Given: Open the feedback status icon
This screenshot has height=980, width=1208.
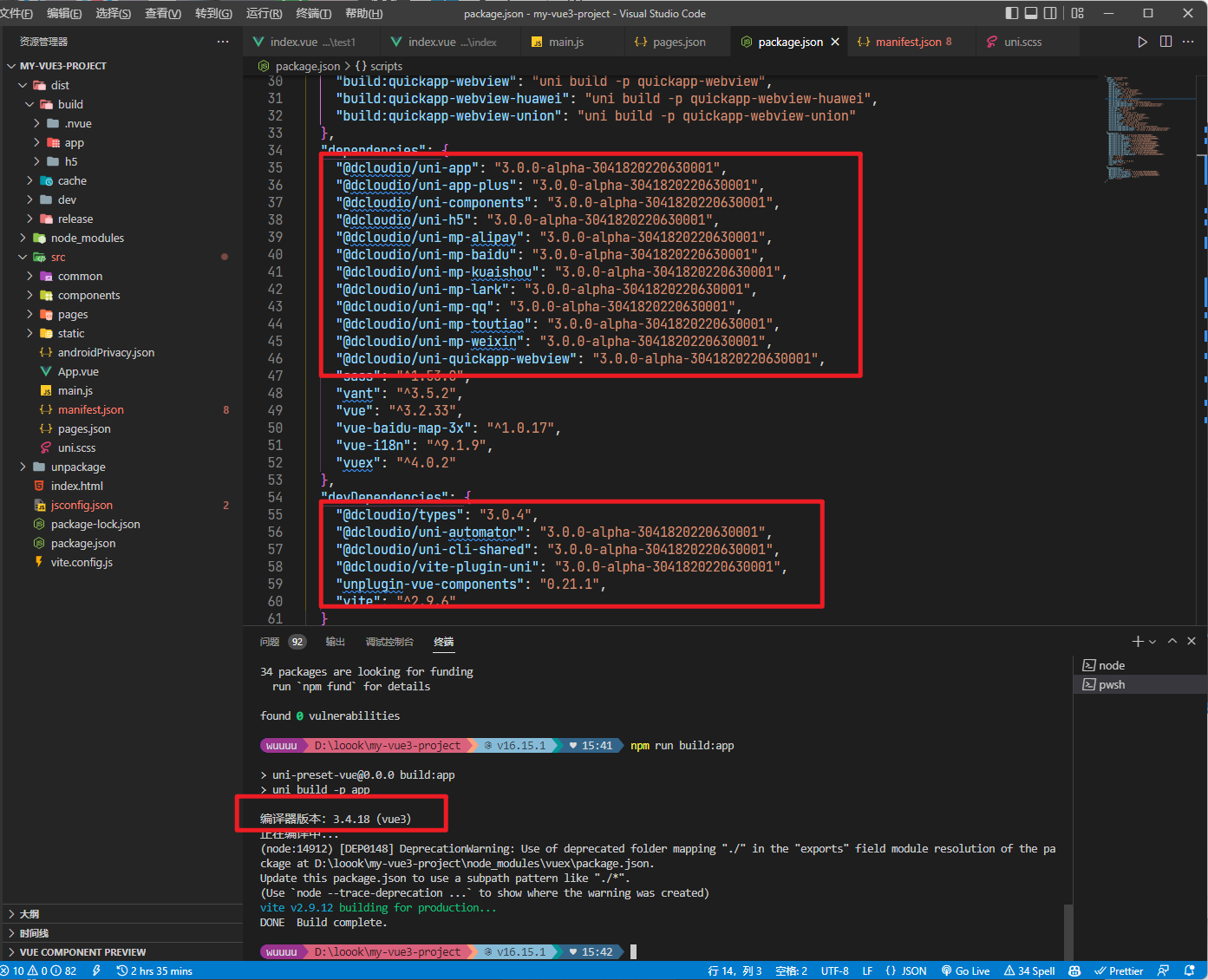Looking at the screenshot, I should 1164,970.
